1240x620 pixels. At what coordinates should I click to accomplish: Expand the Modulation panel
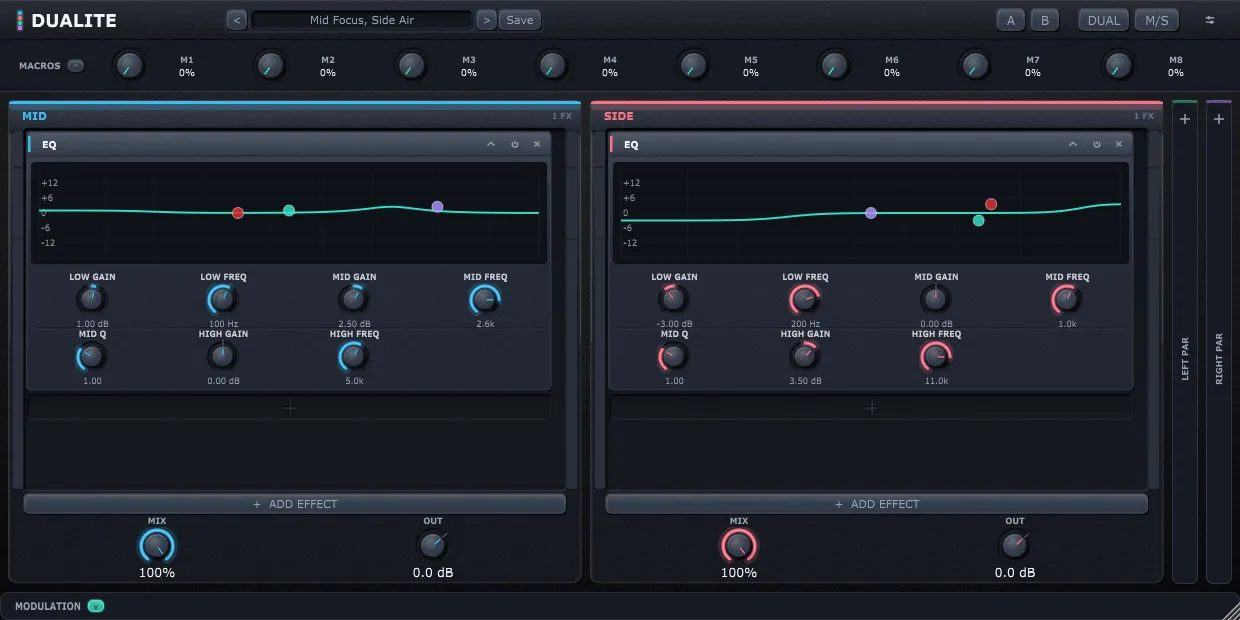coord(96,606)
